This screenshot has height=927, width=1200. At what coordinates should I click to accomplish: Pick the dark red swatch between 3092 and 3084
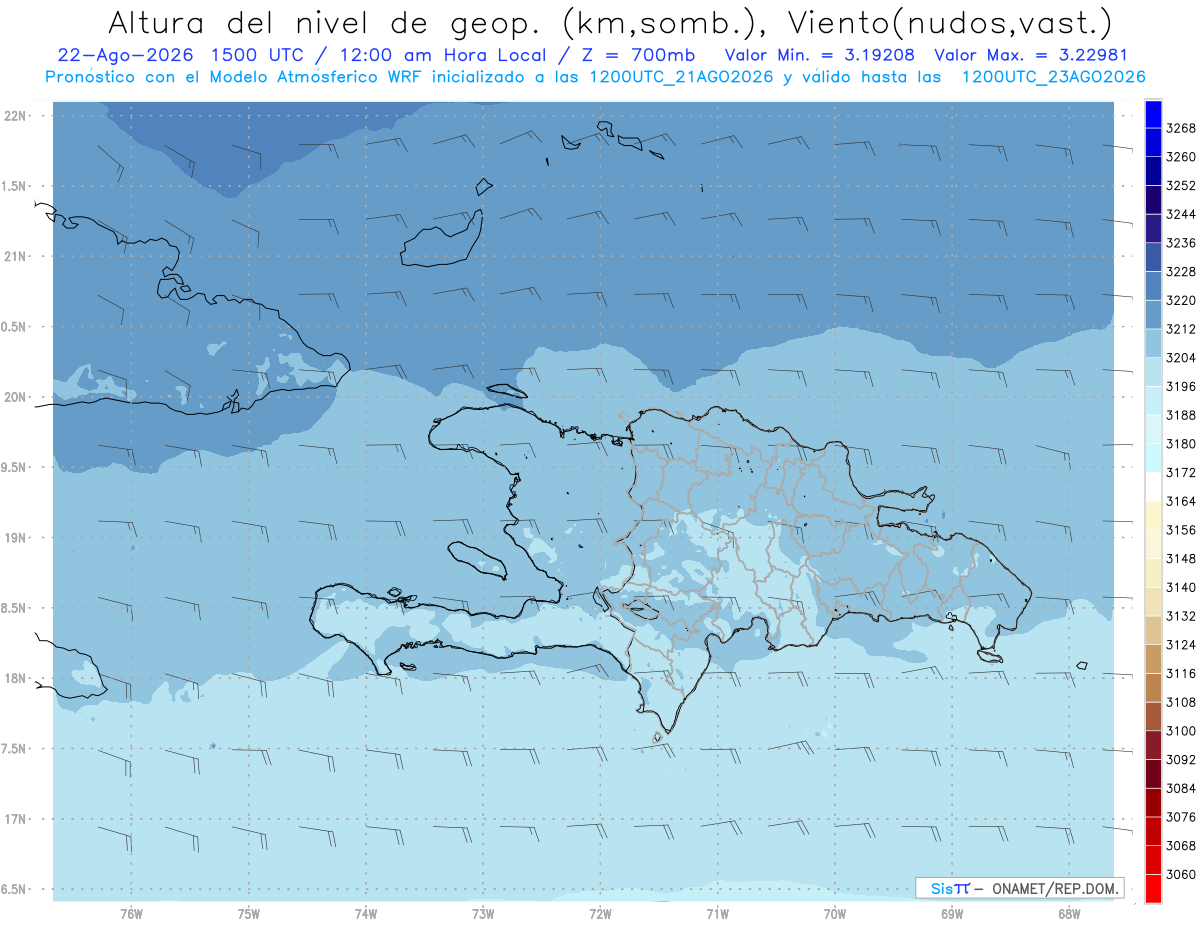pyautogui.click(x=1153, y=774)
